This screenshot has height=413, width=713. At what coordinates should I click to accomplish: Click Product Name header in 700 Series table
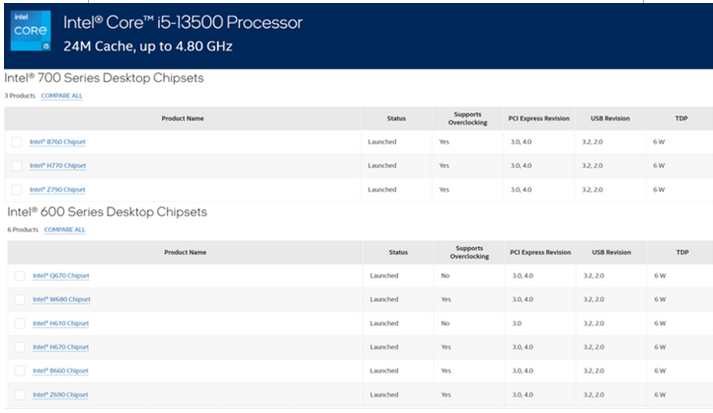pyautogui.click(x=182, y=118)
